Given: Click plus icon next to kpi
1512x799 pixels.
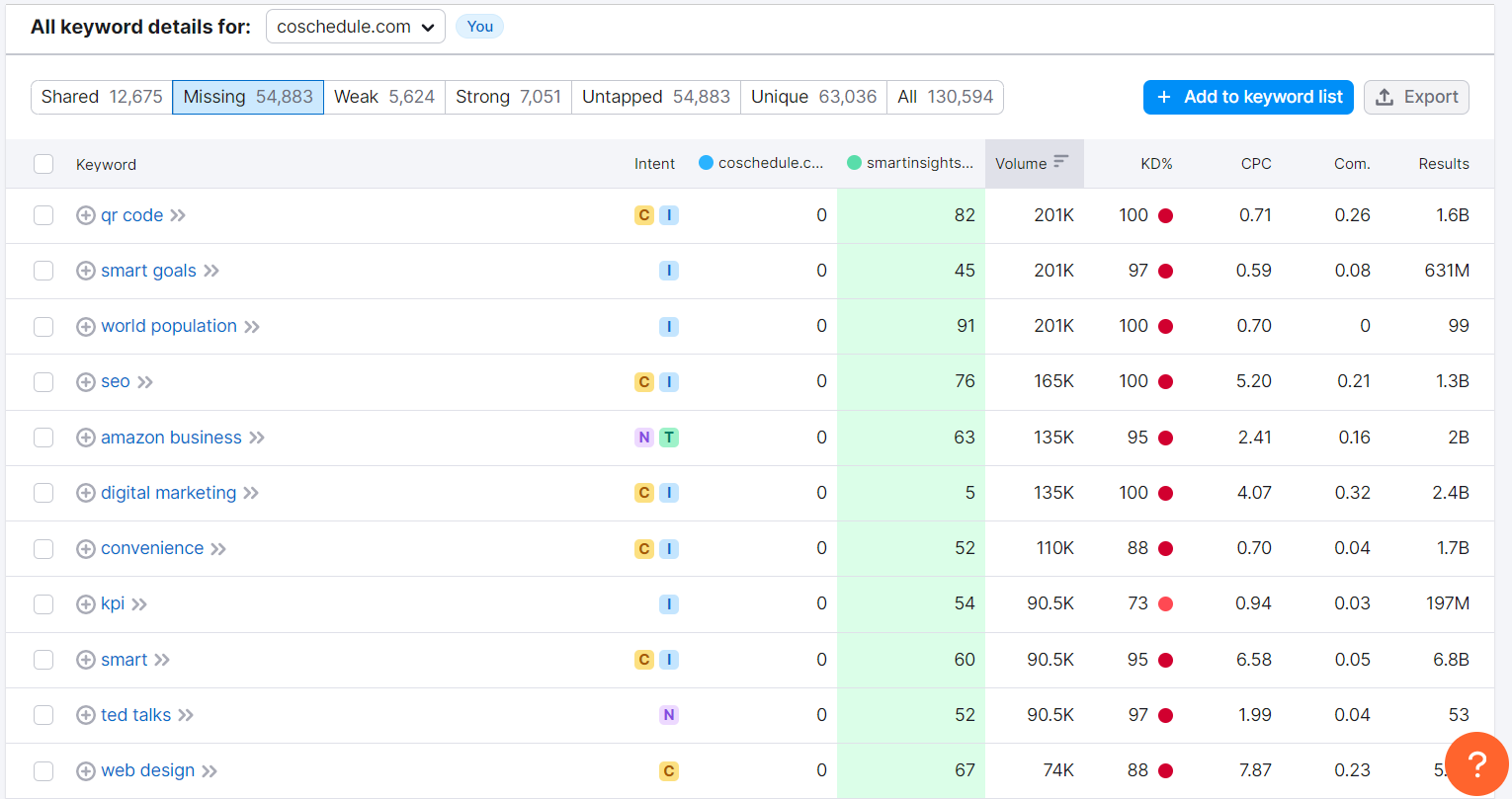Looking at the screenshot, I should pyautogui.click(x=86, y=604).
